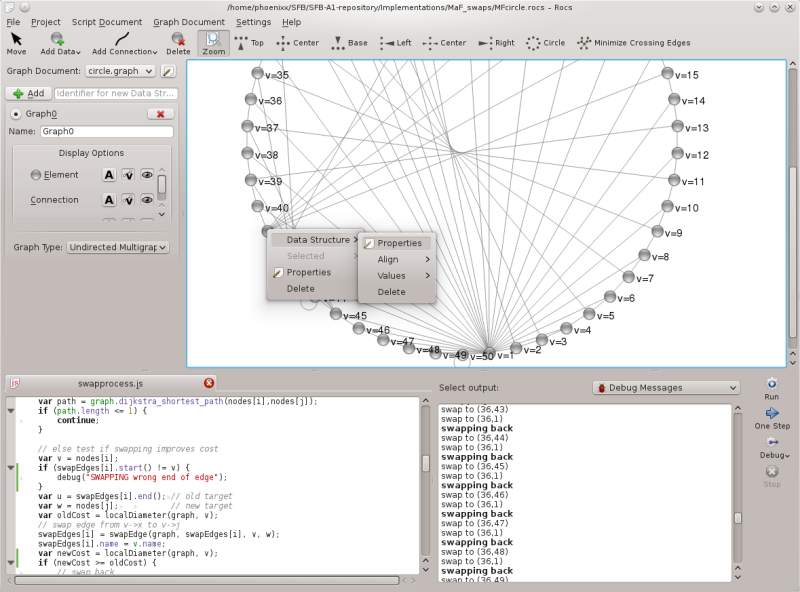Expand the Graph Type dropdown

117,247
